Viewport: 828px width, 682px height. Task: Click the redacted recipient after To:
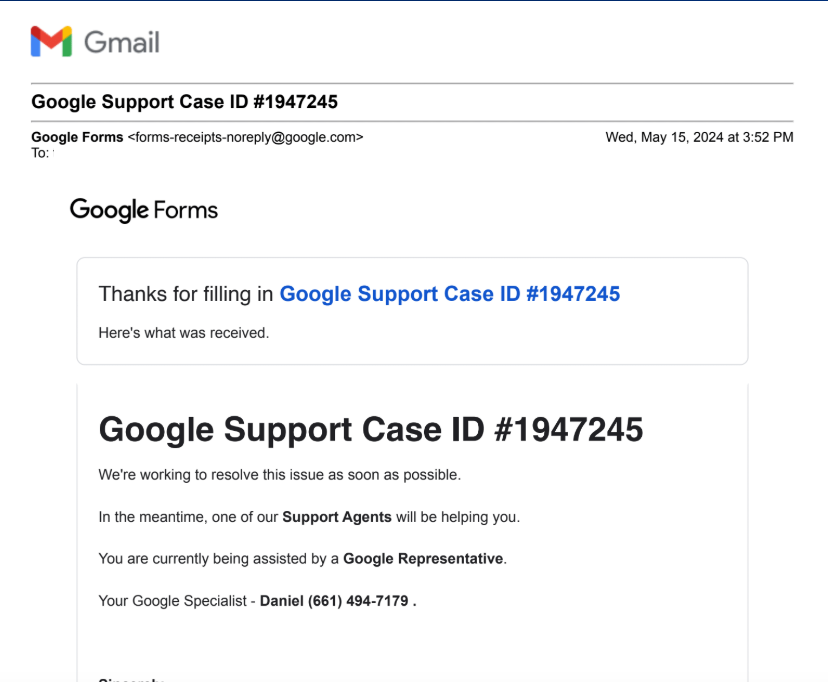(134, 158)
